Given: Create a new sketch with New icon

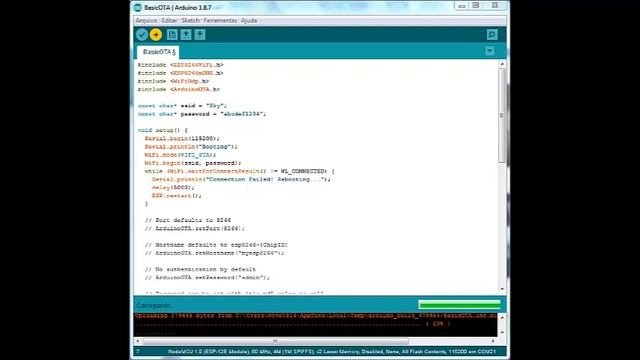Looking at the screenshot, I should 172,35.
